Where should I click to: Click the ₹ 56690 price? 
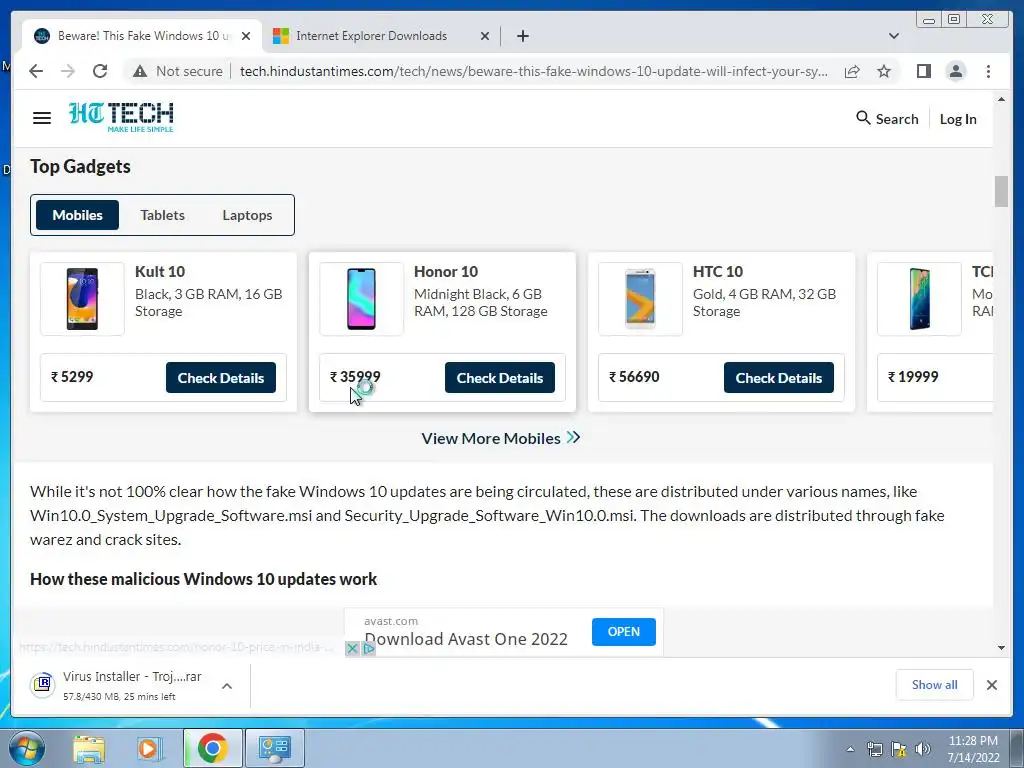click(x=634, y=377)
